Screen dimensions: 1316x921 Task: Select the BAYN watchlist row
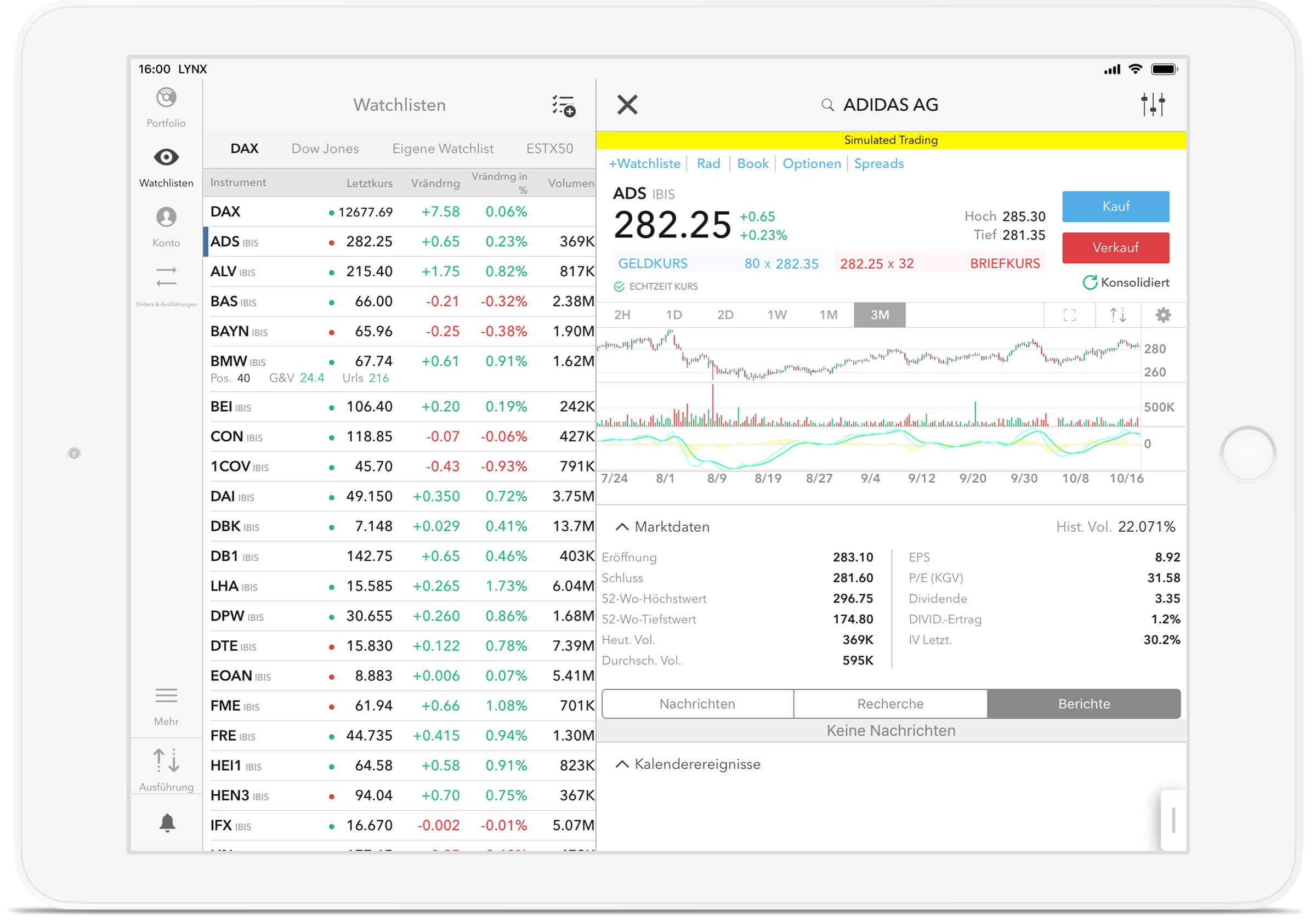click(400, 331)
